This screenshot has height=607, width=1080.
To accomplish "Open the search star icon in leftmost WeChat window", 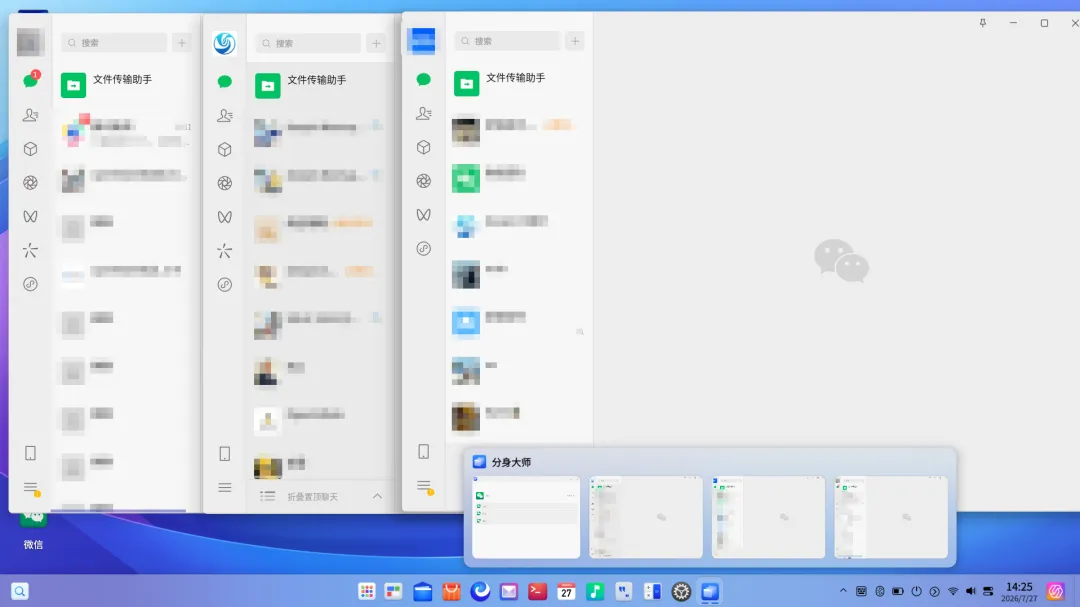I will [30, 250].
